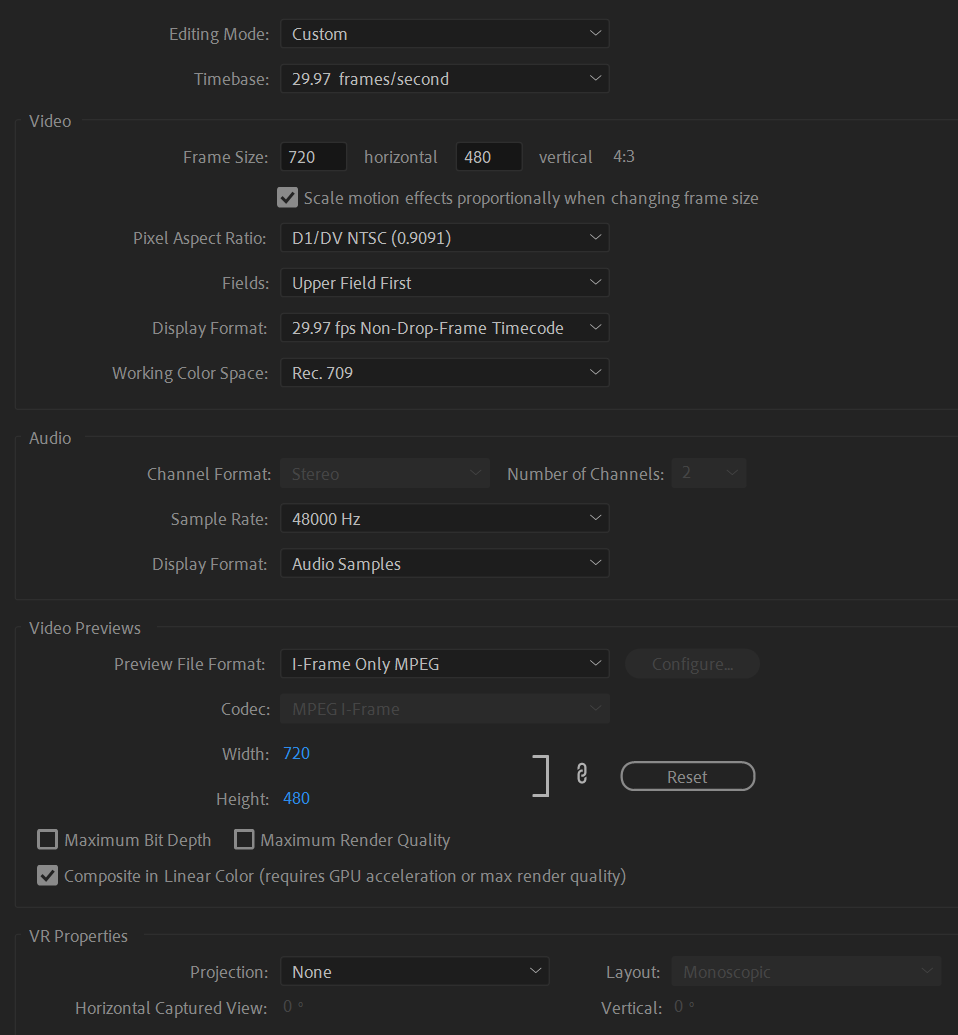
Task: Edit the preview Width value 720
Action: (x=296, y=753)
